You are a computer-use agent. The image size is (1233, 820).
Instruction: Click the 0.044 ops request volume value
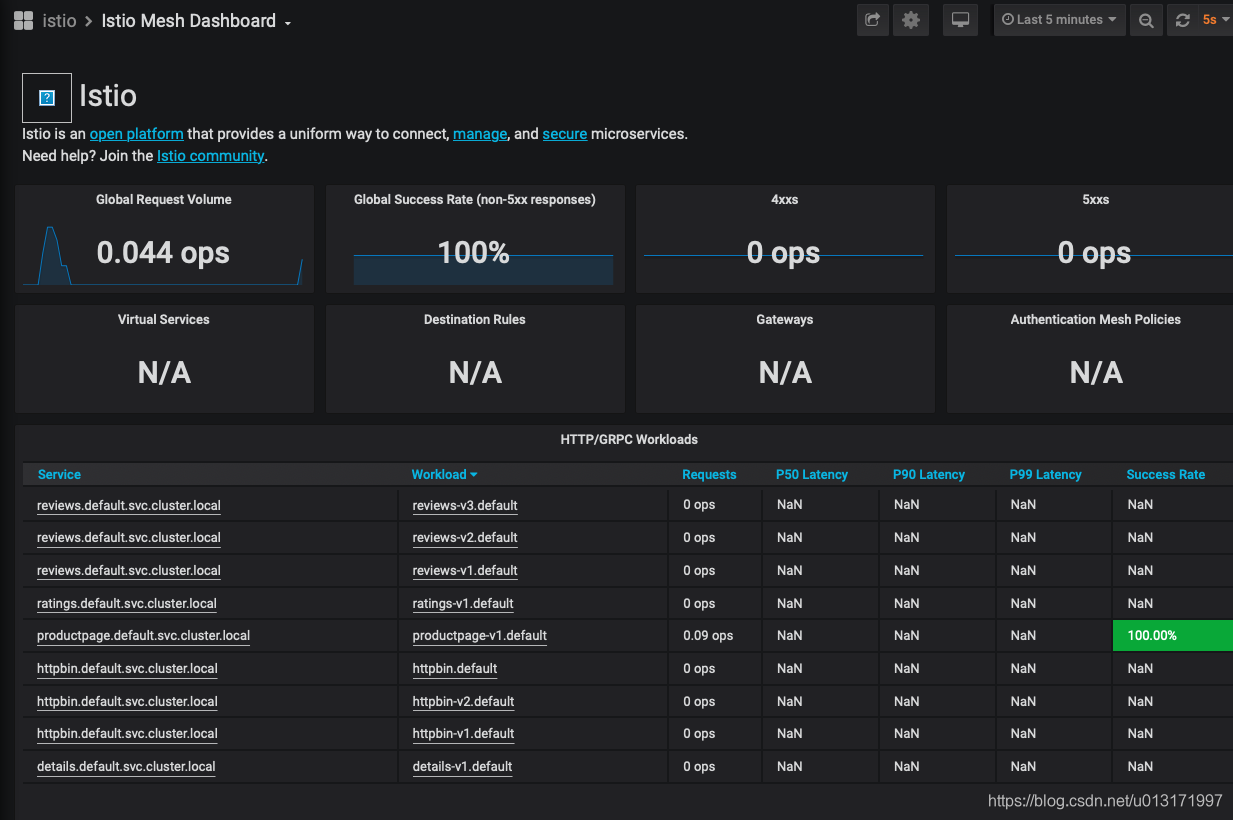click(x=163, y=253)
